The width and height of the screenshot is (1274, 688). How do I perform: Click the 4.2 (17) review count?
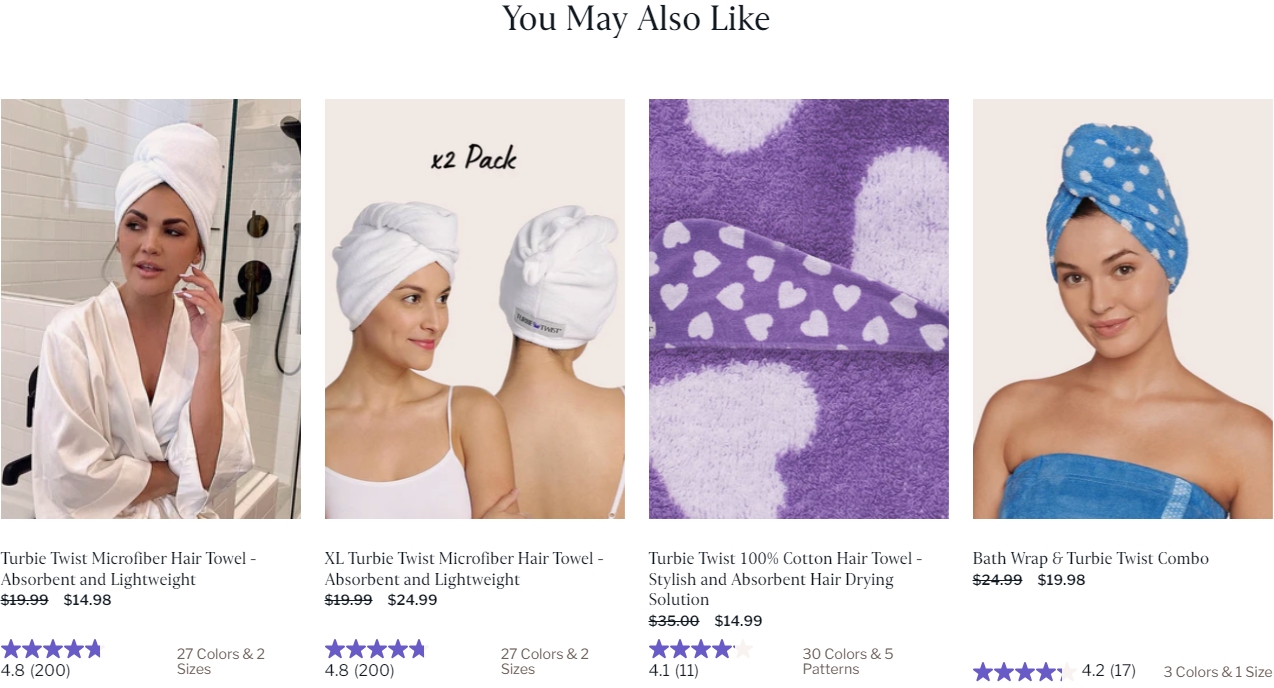[1109, 671]
